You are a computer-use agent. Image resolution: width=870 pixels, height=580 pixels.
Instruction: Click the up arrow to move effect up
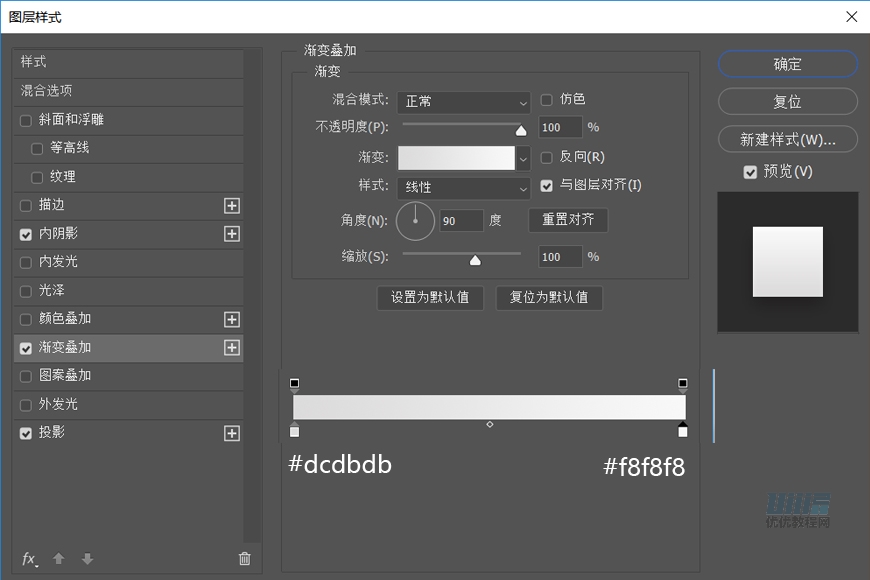[x=58, y=559]
